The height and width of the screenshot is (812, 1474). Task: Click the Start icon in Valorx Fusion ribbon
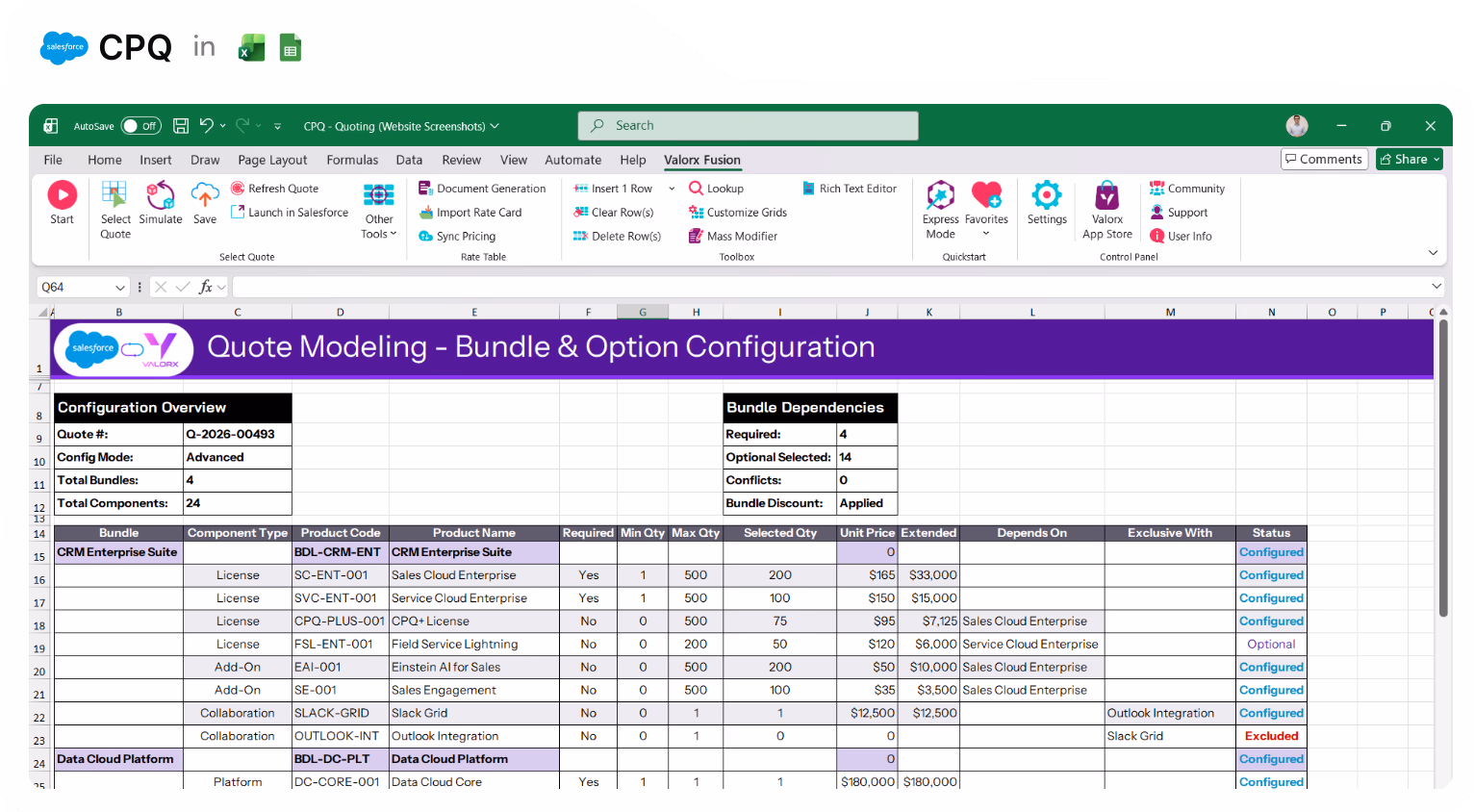click(x=62, y=202)
